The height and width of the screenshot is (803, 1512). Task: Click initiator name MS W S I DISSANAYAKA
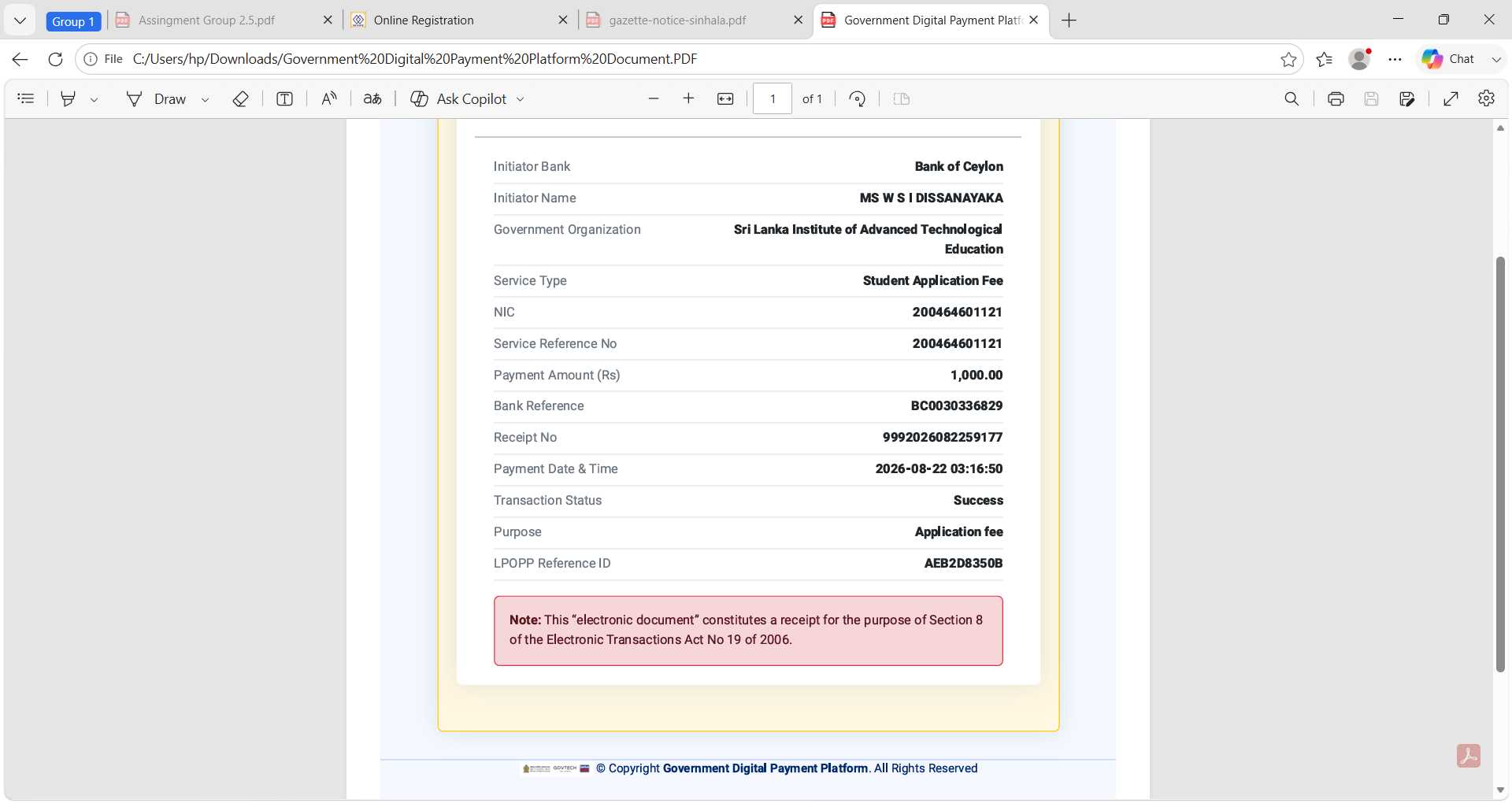coord(931,198)
